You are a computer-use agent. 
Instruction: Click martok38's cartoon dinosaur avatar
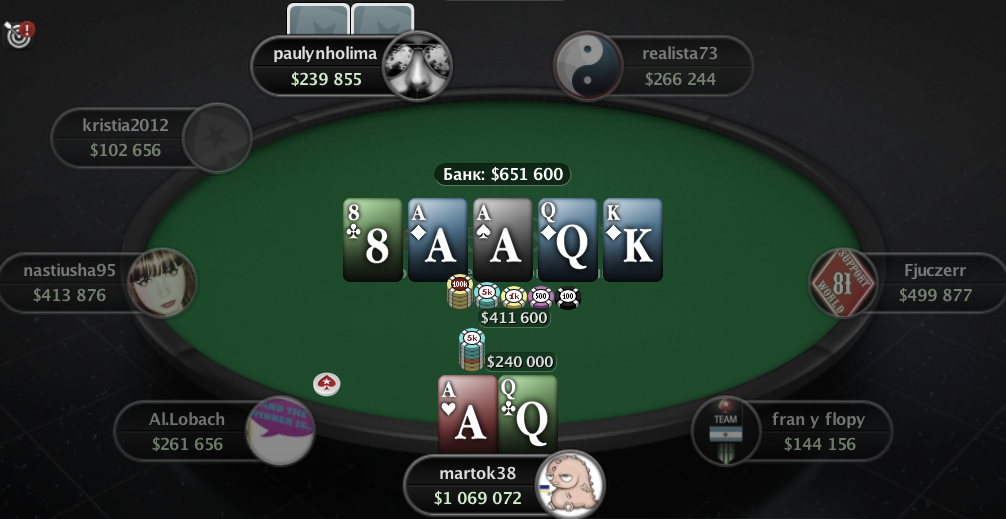click(570, 484)
